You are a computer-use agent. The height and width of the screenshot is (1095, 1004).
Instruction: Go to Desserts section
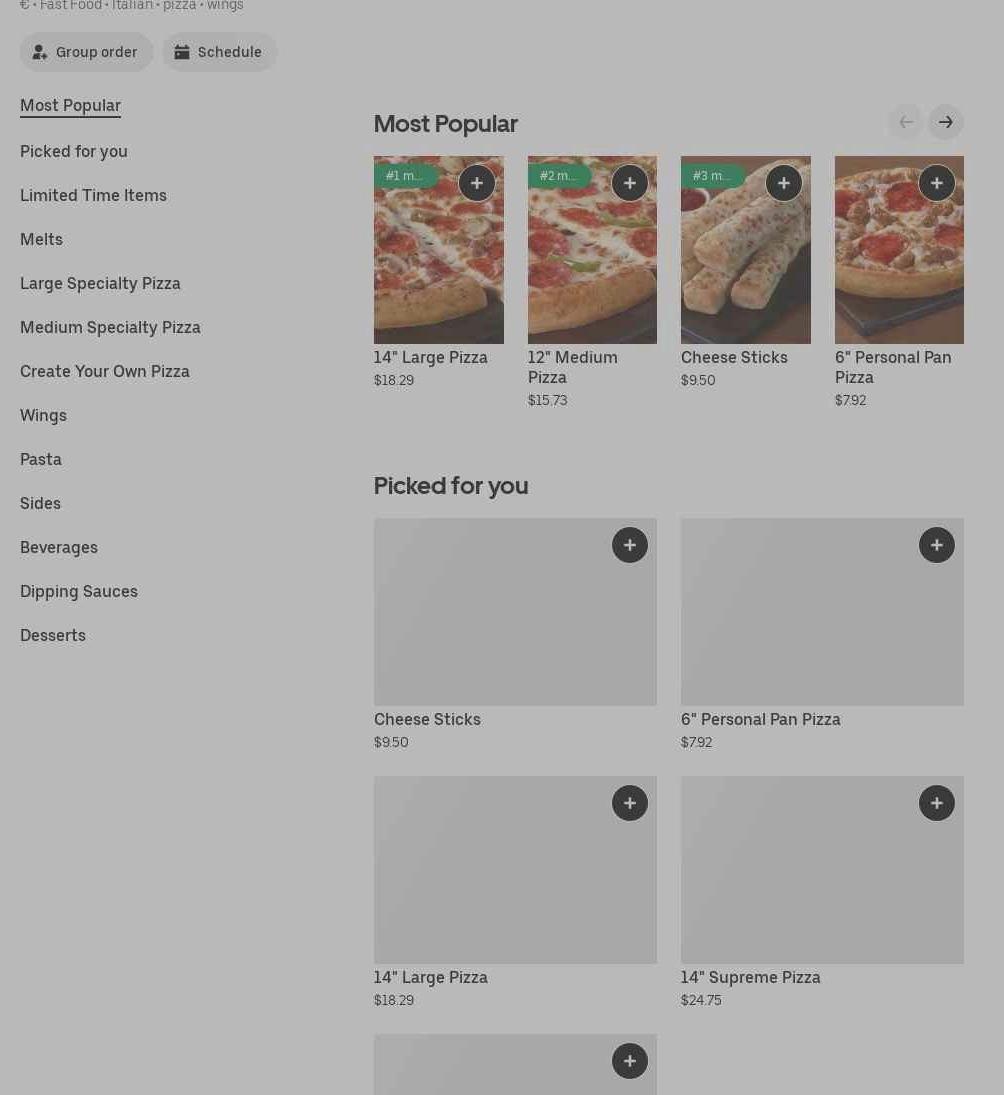(x=53, y=635)
